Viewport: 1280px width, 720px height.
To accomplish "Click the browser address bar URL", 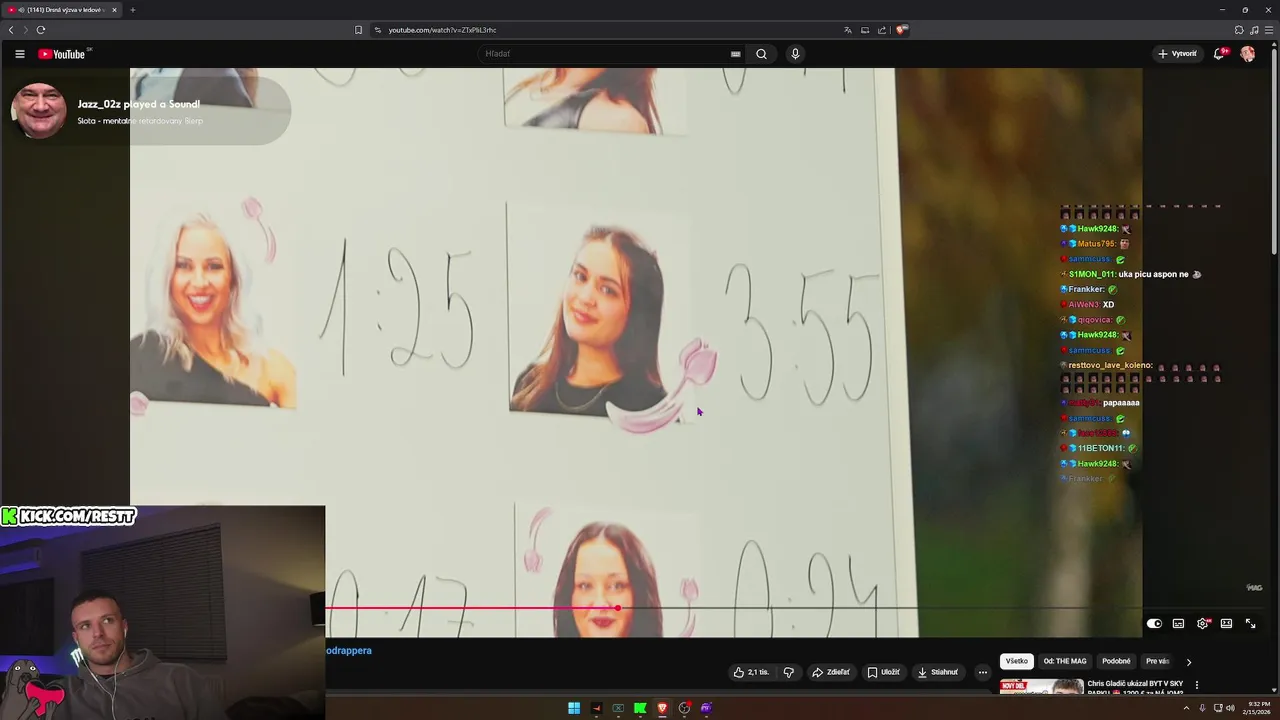I will click(442, 30).
